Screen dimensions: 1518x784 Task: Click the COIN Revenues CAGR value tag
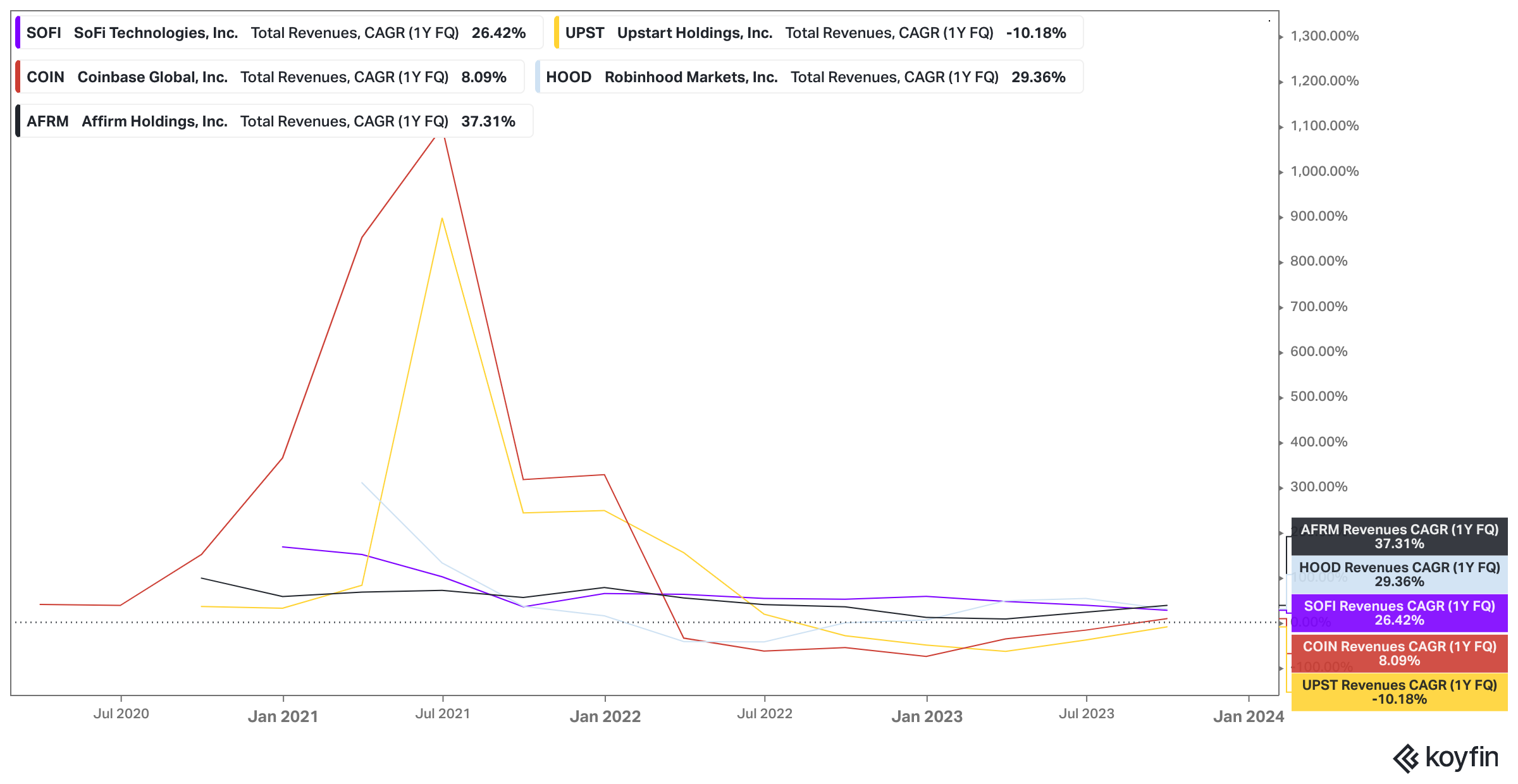click(x=1399, y=653)
